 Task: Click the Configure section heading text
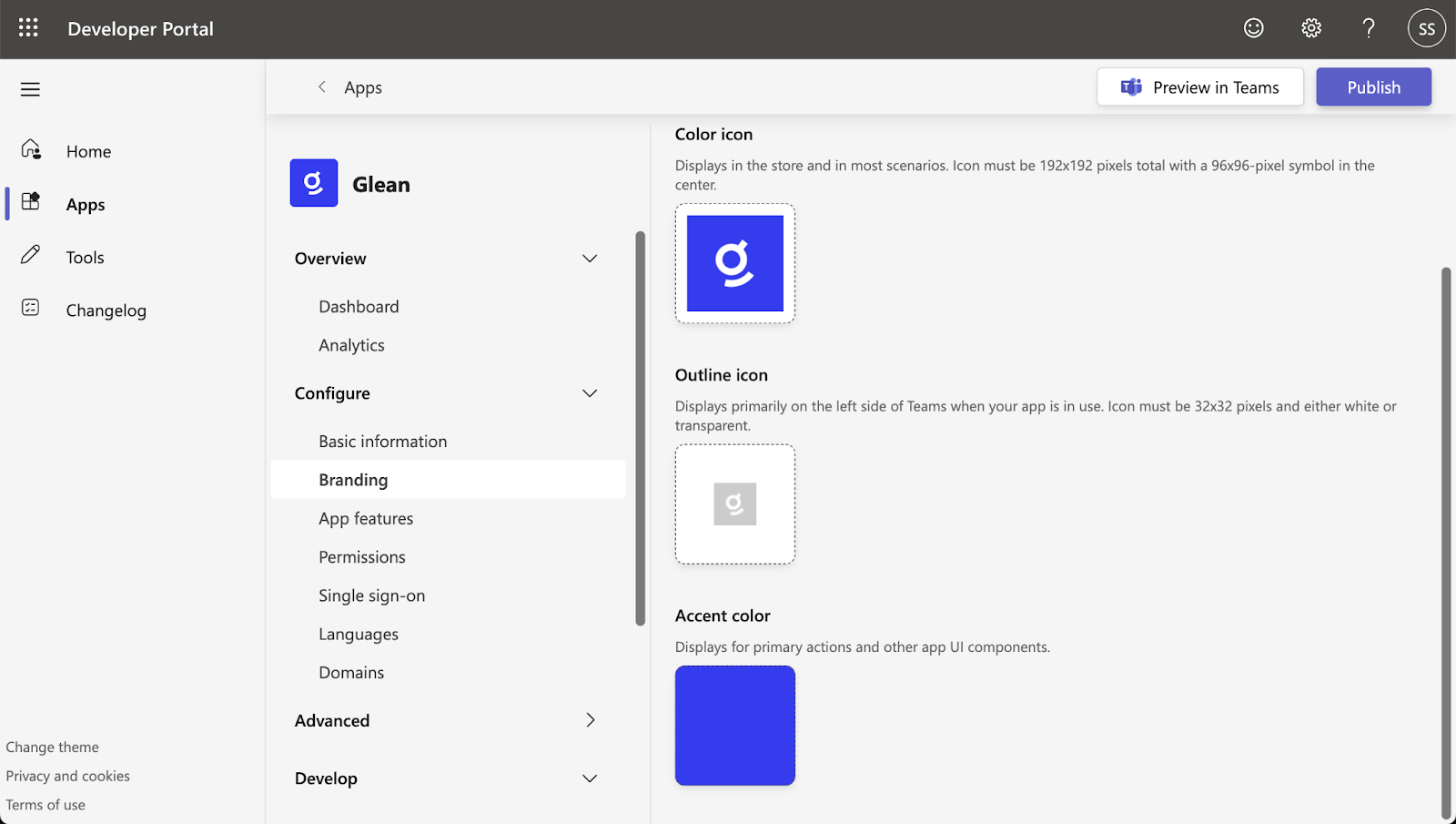tap(332, 393)
